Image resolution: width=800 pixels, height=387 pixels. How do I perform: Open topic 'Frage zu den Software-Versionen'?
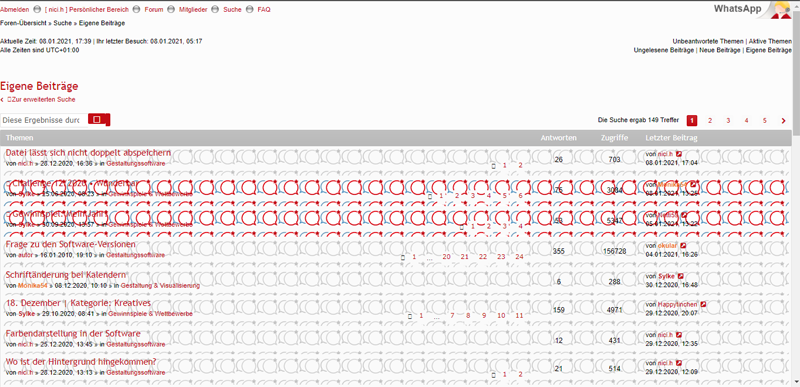coord(70,244)
